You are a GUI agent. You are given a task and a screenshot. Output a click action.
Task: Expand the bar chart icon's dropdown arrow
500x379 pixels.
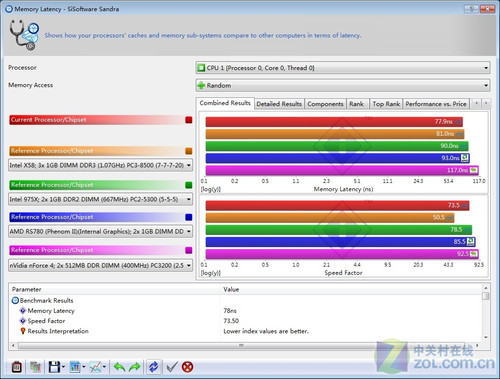click(84, 367)
